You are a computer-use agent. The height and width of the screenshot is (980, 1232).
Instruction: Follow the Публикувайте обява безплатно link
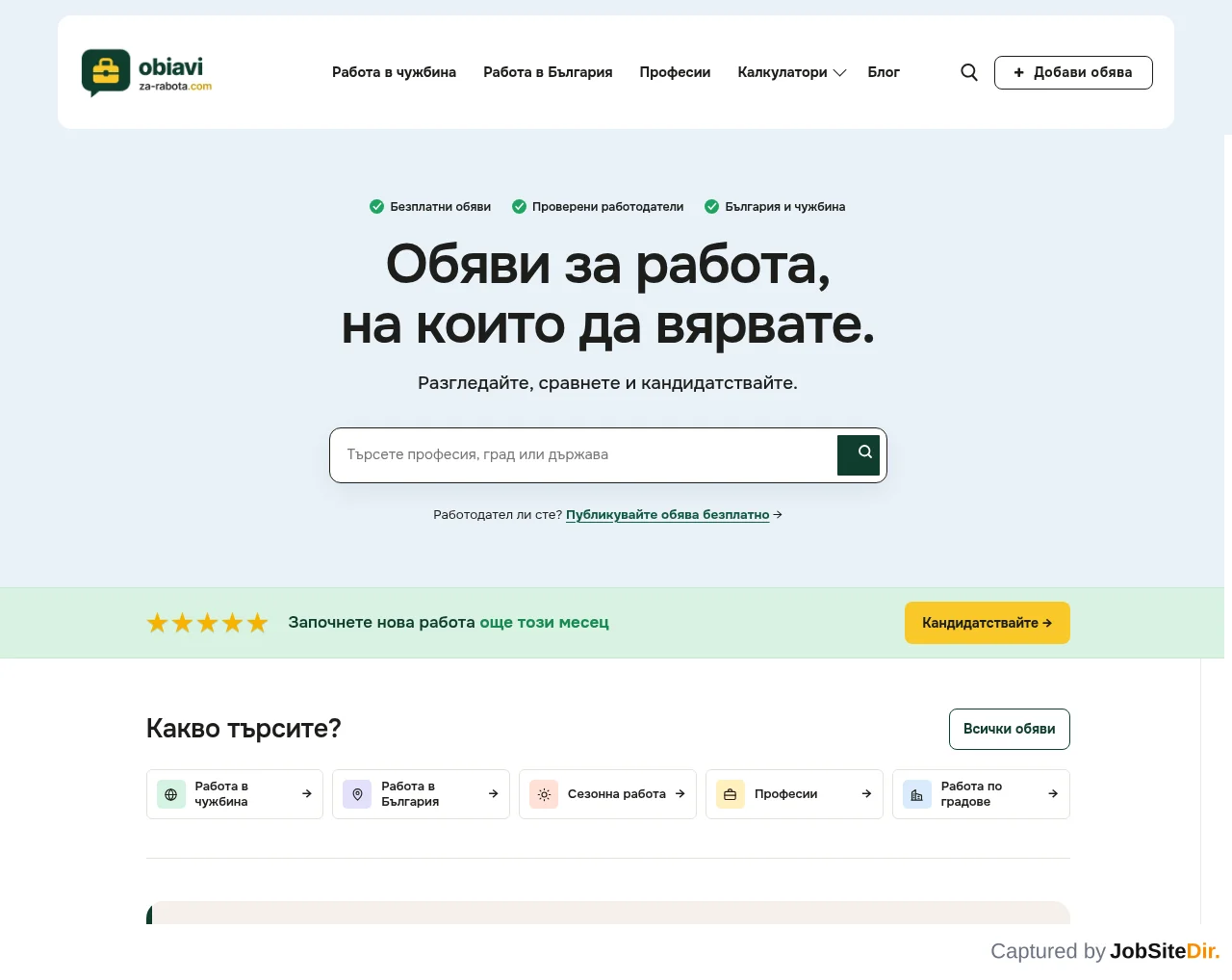click(668, 515)
